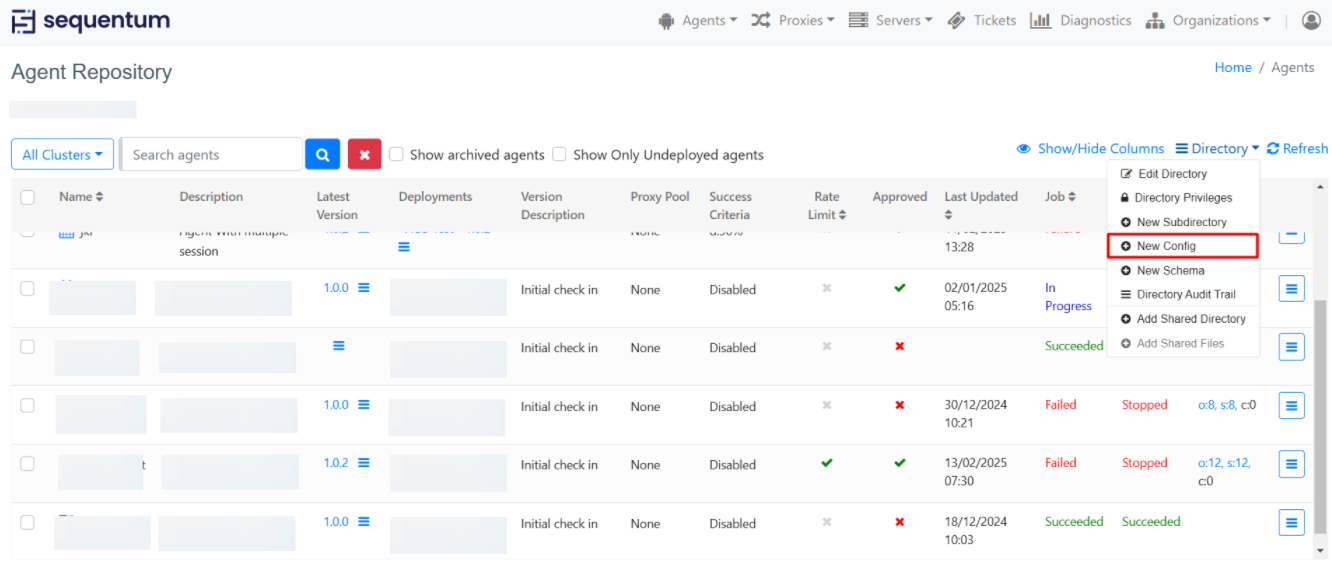Click the blue search magnifier button

click(x=322, y=155)
